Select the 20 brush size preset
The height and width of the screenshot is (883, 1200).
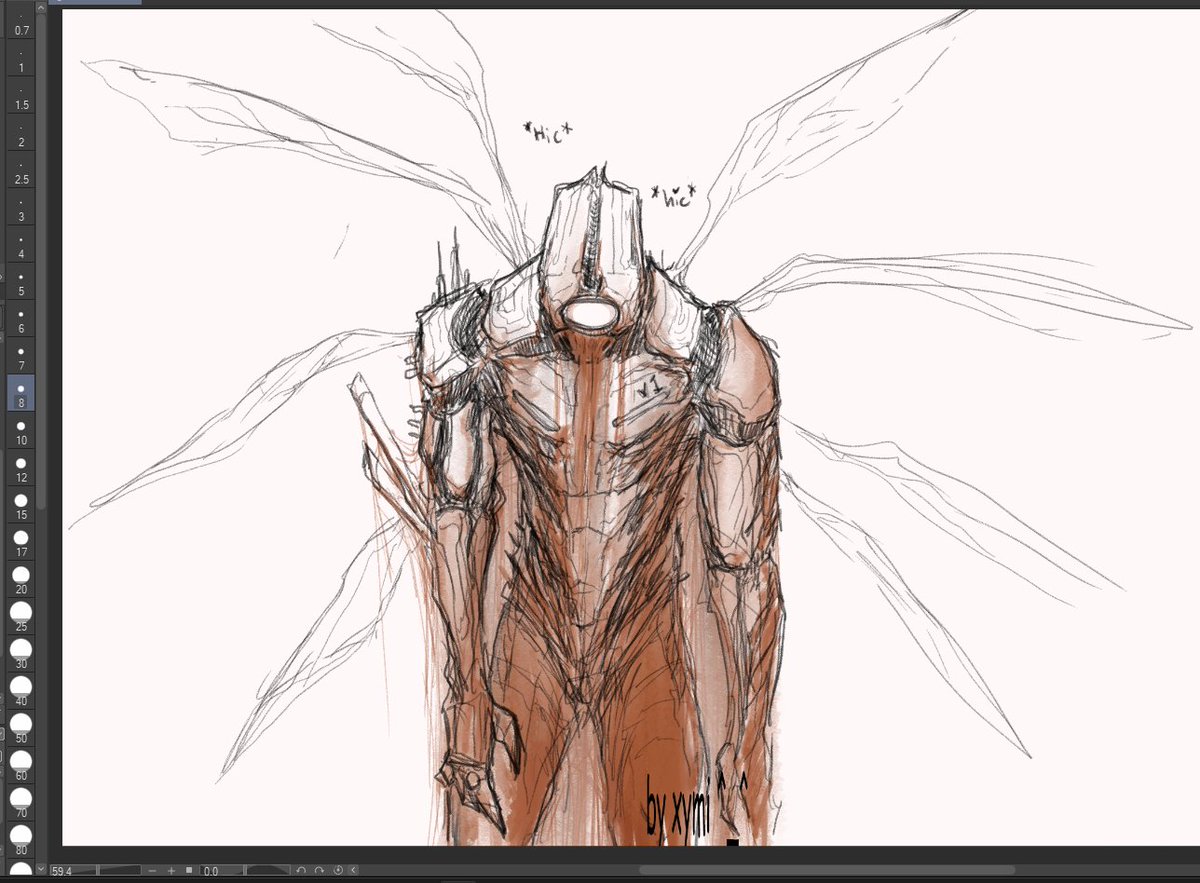click(x=21, y=578)
